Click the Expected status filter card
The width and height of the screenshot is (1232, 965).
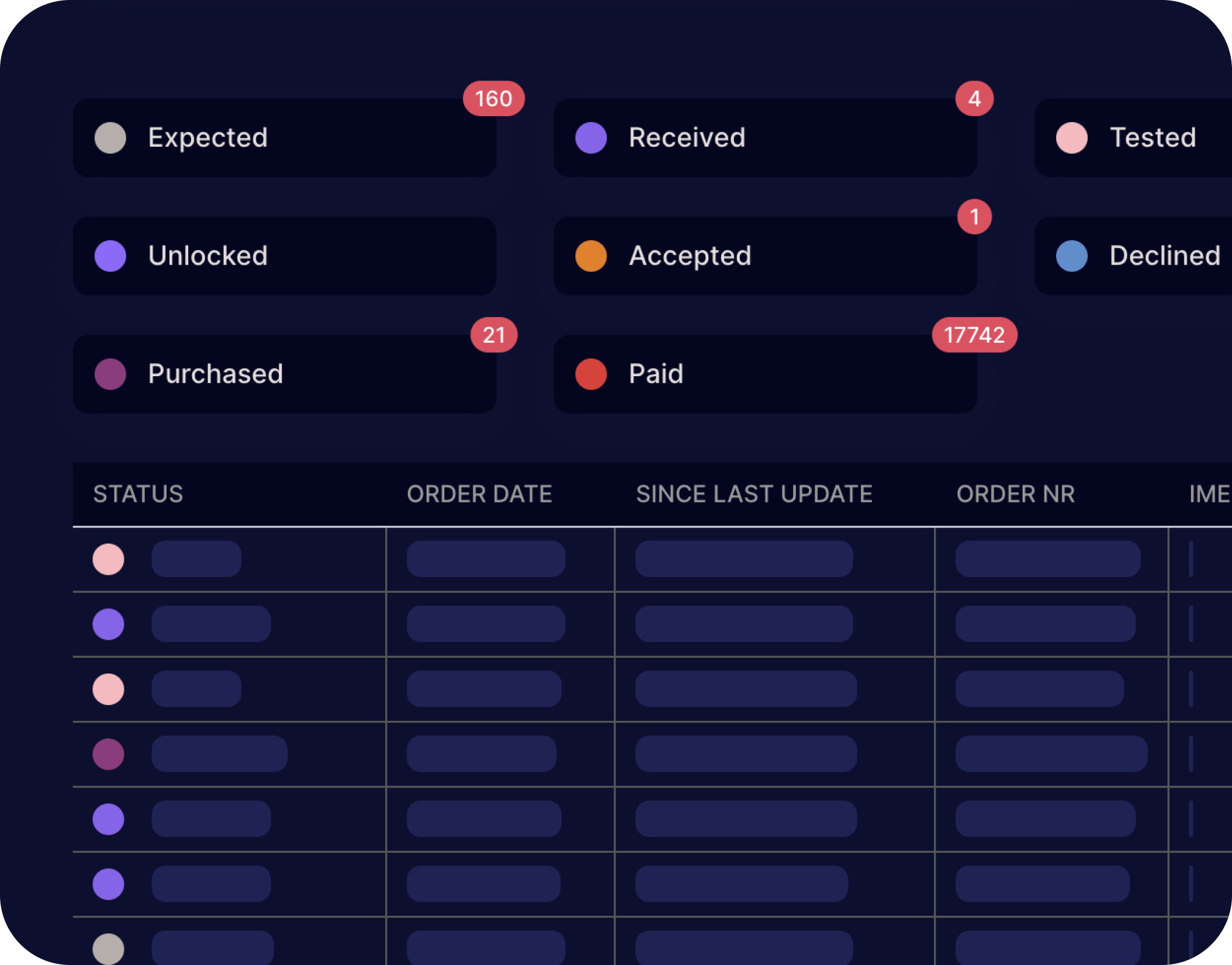284,138
